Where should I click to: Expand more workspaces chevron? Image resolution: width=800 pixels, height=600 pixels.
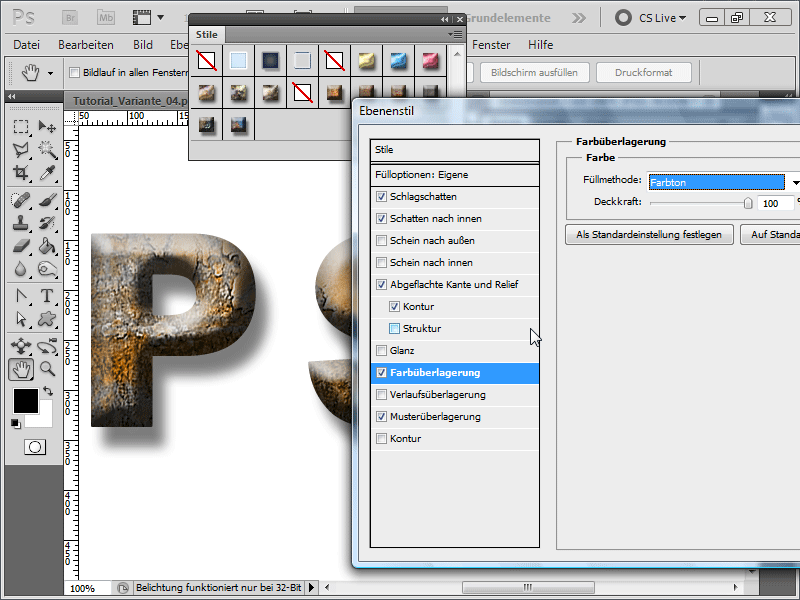click(x=579, y=18)
